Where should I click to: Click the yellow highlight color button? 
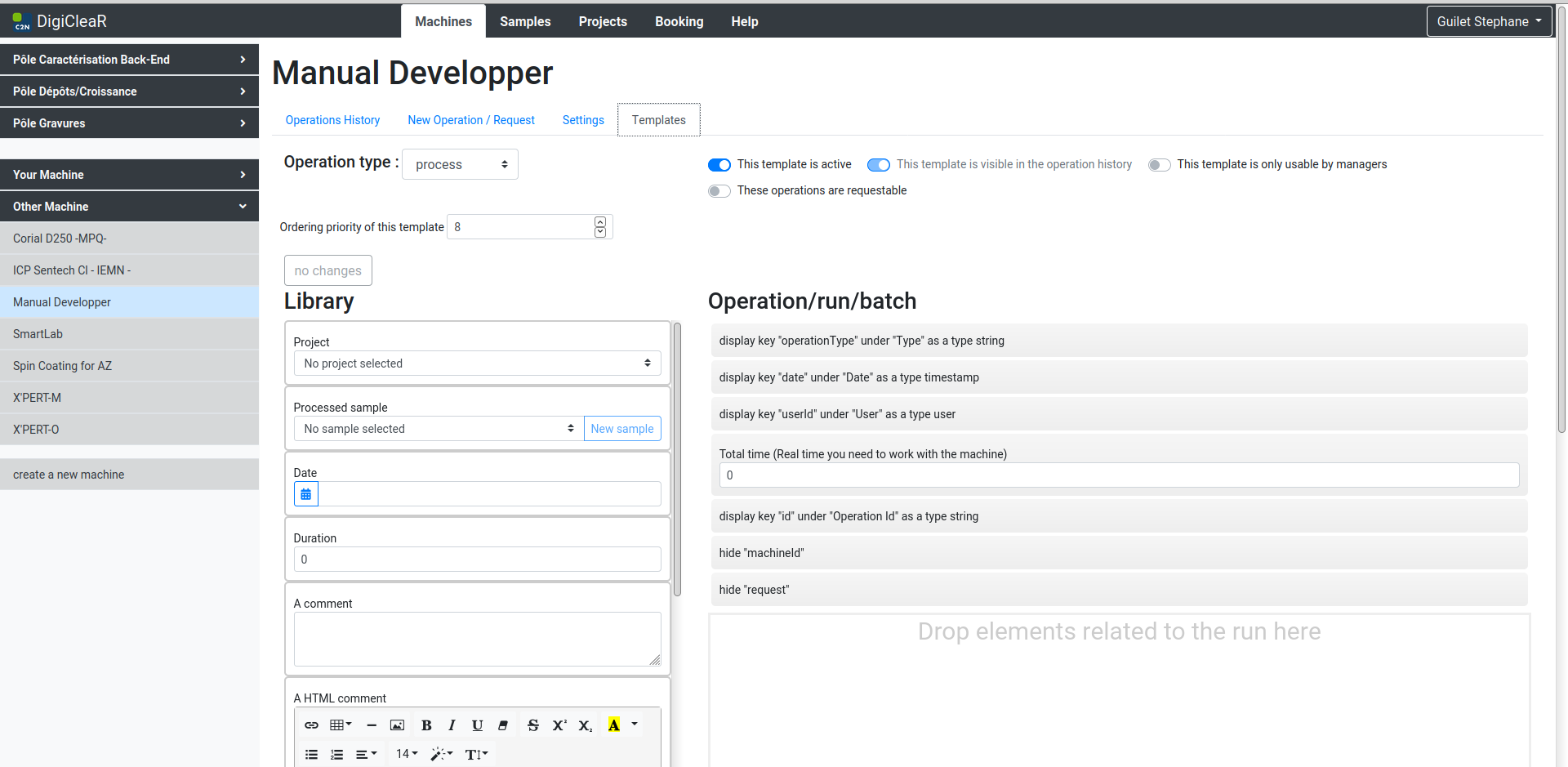(614, 725)
